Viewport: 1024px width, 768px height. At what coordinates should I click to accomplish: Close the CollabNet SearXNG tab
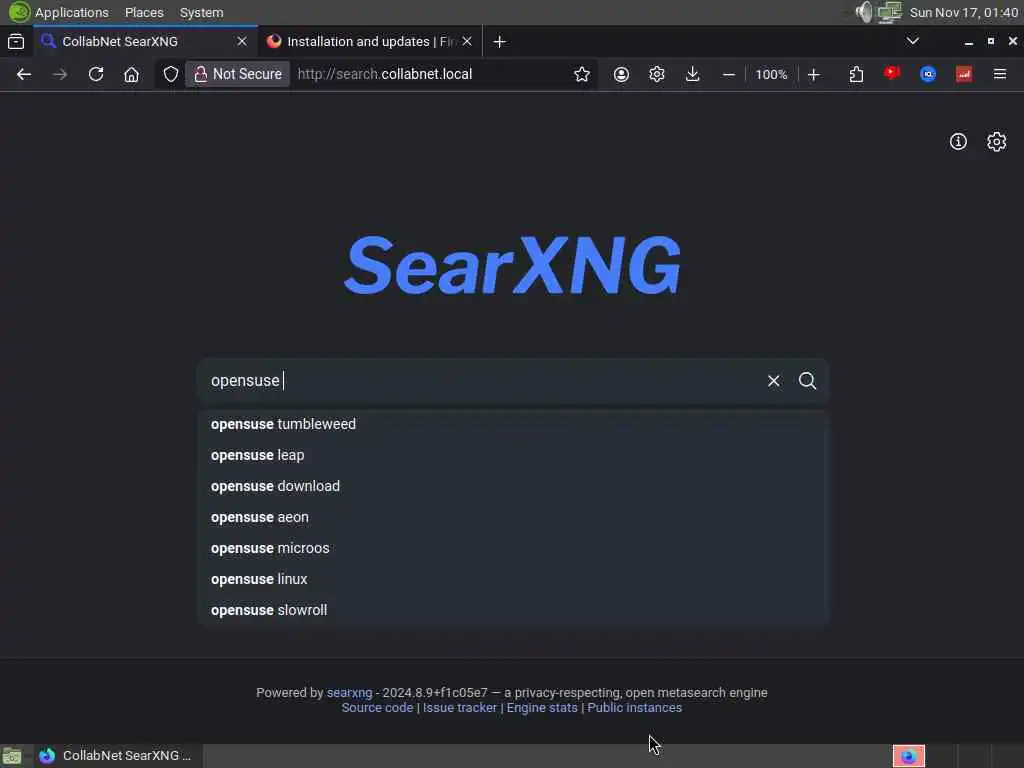tap(242, 41)
